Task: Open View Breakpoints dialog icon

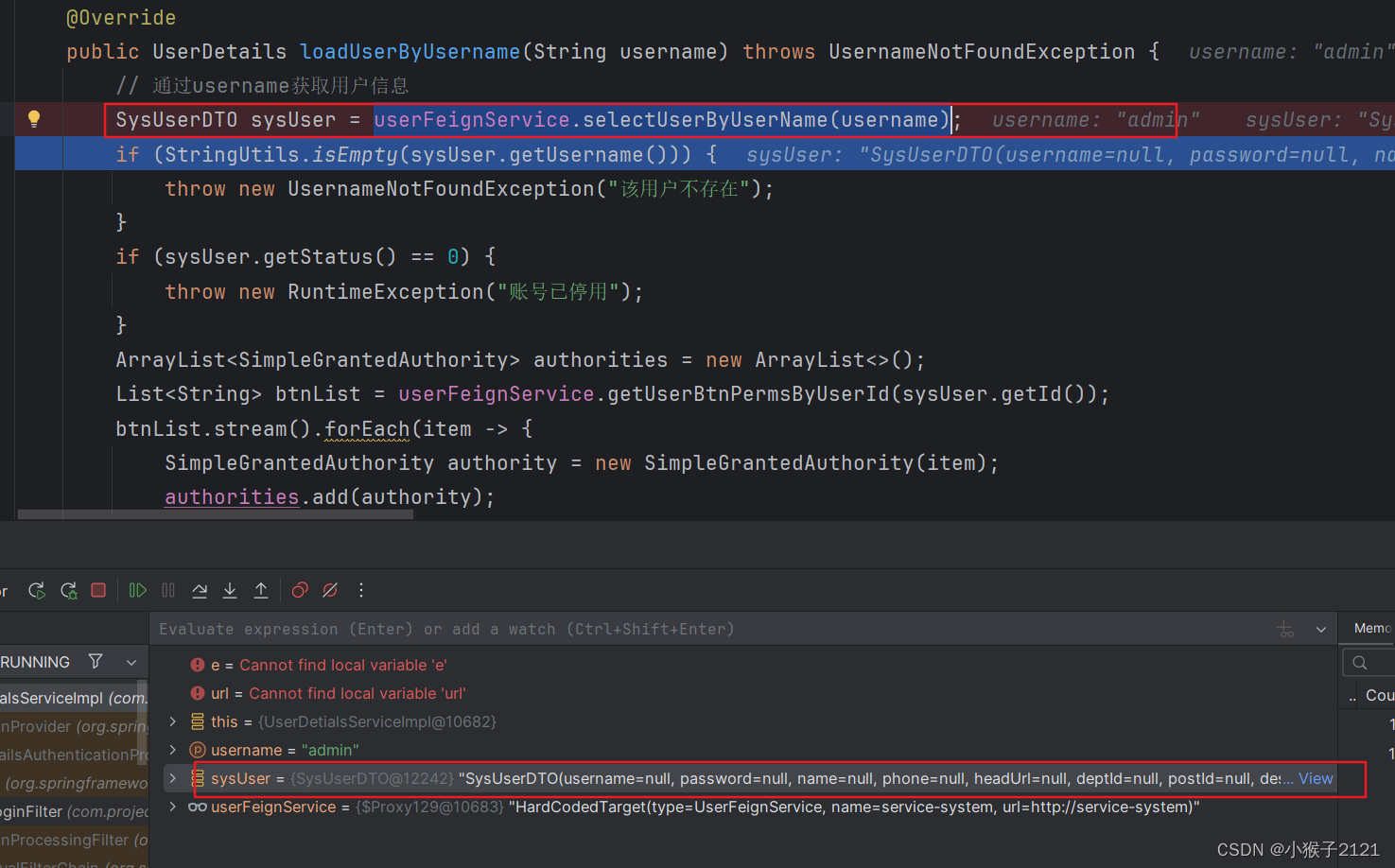Action: coord(300,590)
